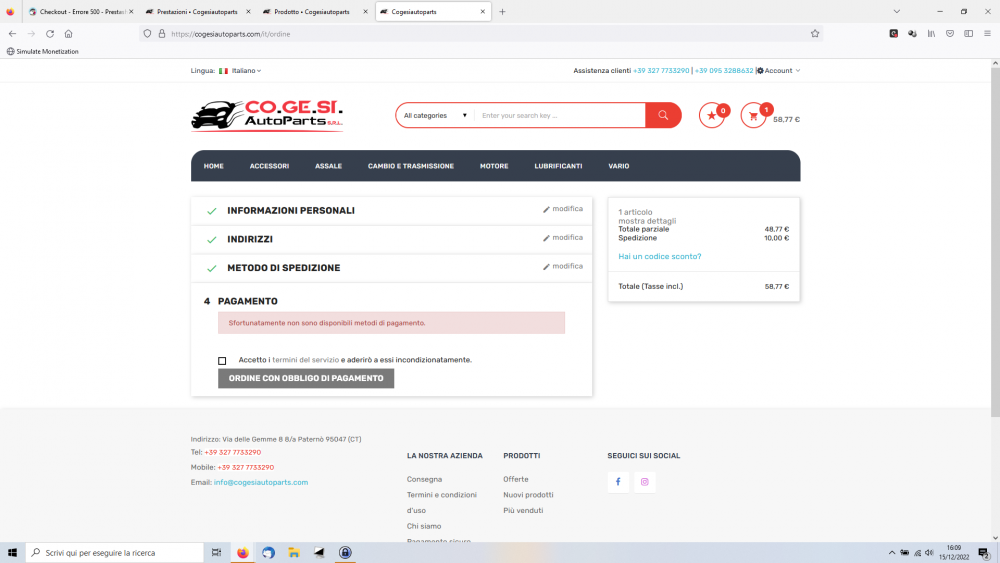1000x563 pixels.
Task: Open the Instagram social link
Action: coord(645,482)
